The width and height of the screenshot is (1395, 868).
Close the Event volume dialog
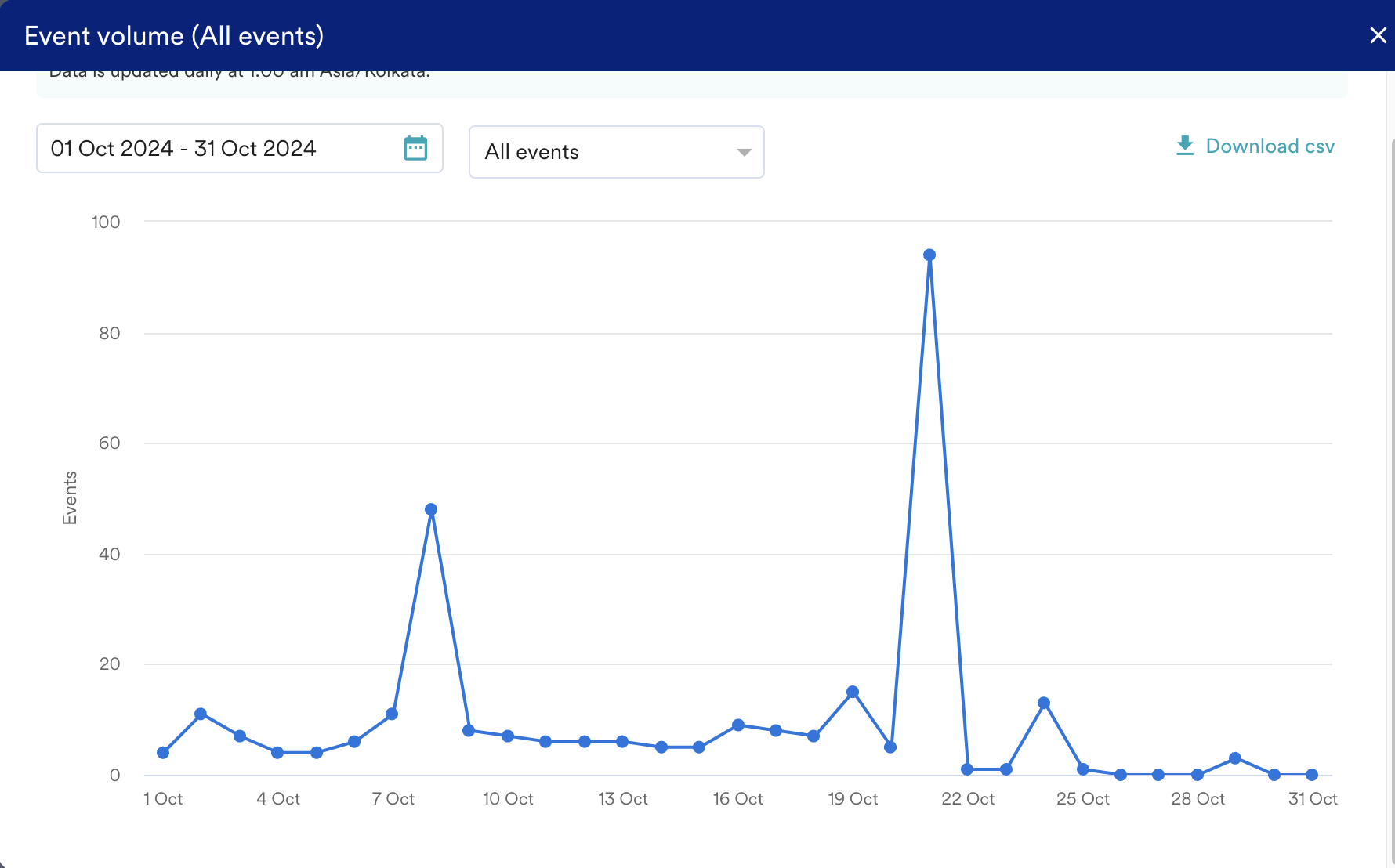[1377, 35]
